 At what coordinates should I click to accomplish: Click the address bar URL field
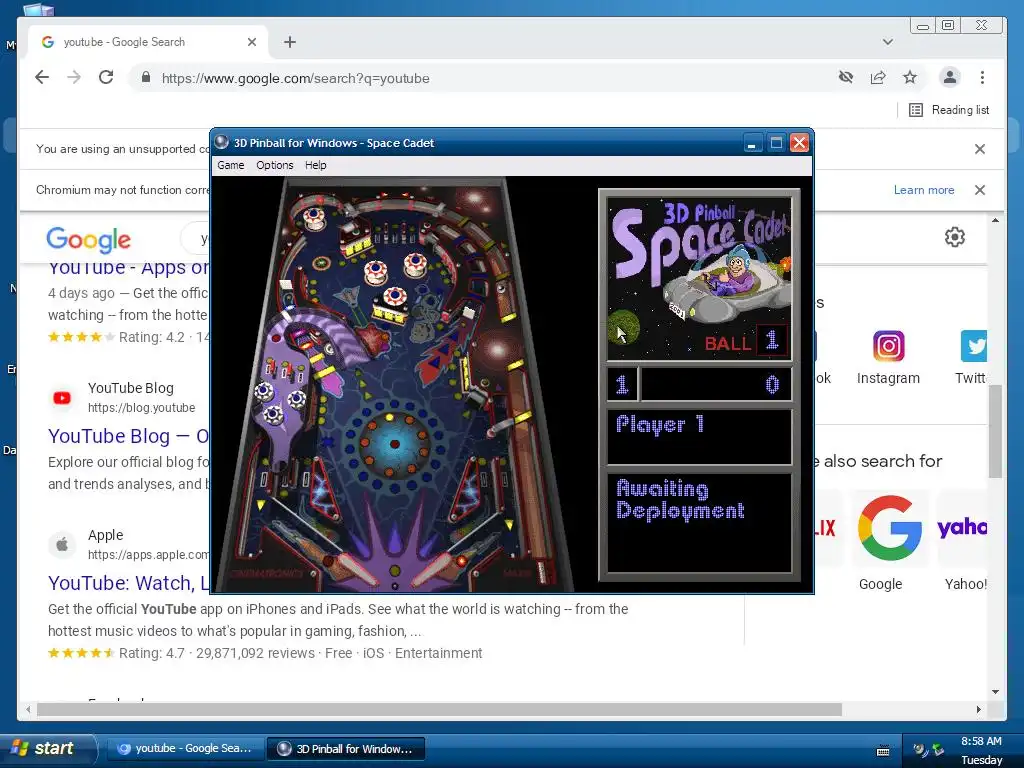[483, 78]
